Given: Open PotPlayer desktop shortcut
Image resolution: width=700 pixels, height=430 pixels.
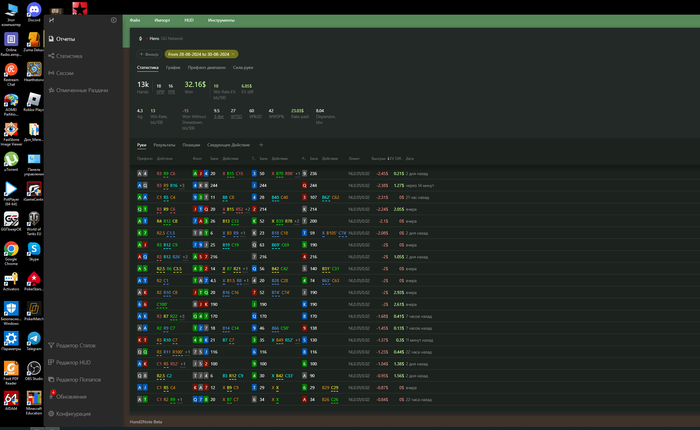Looking at the screenshot, I should tap(11, 194).
